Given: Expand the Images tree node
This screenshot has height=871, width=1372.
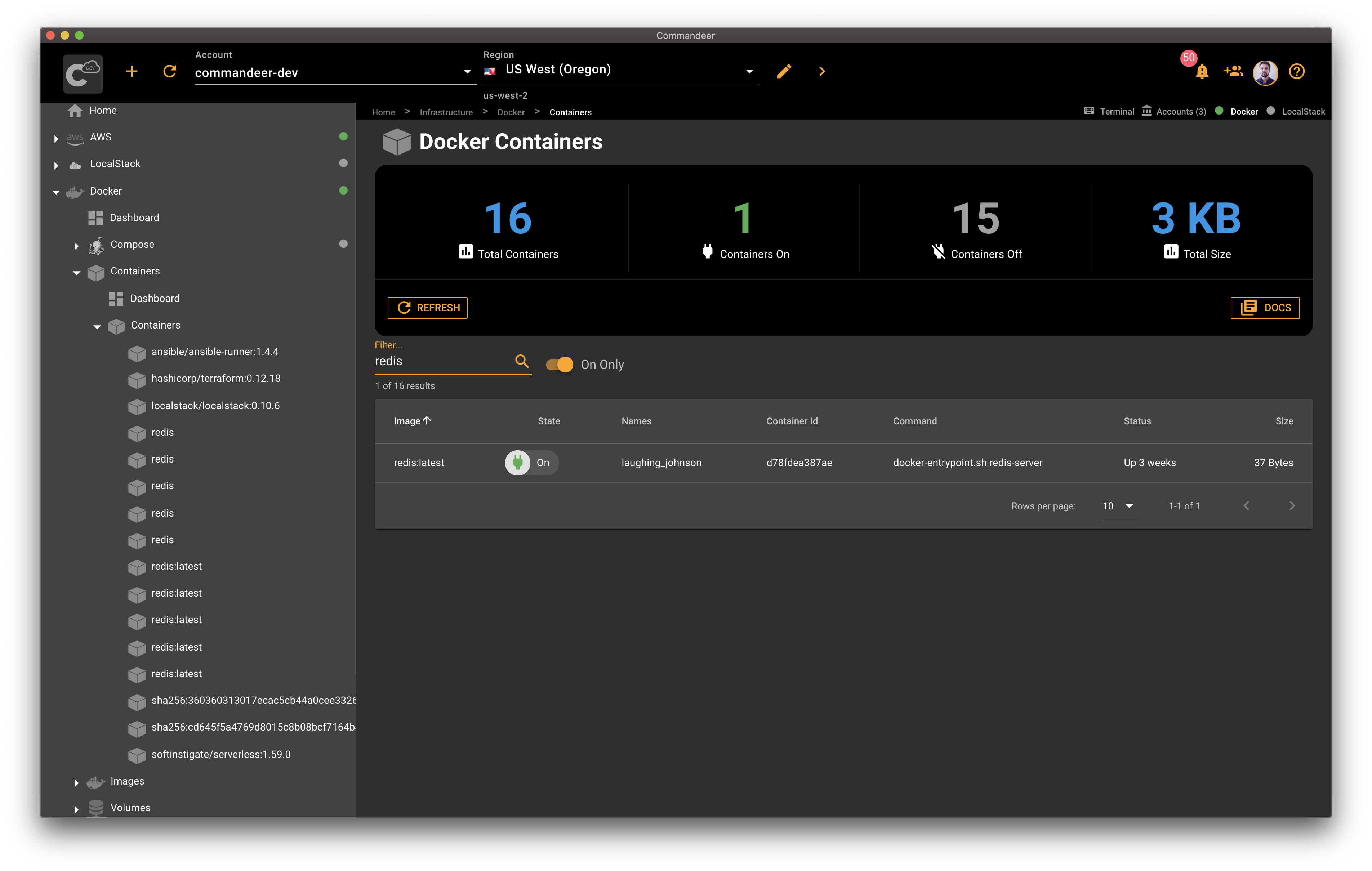Looking at the screenshot, I should point(76,783).
